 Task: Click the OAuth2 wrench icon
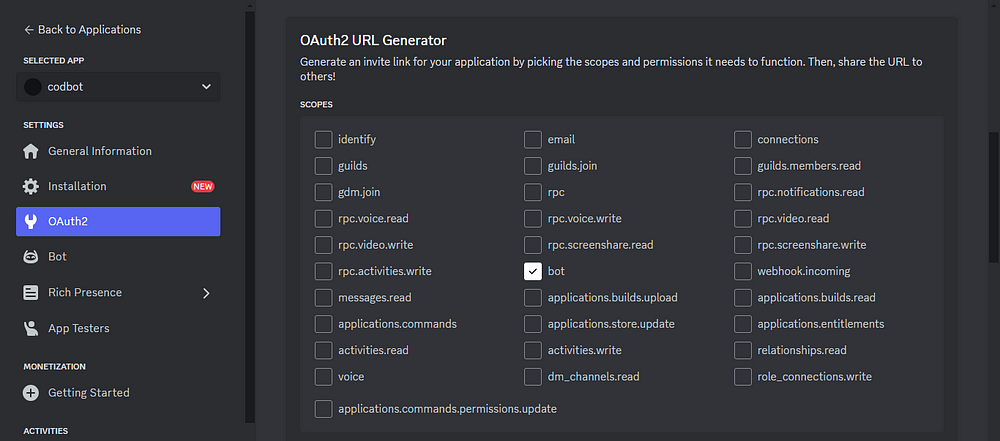click(31, 221)
